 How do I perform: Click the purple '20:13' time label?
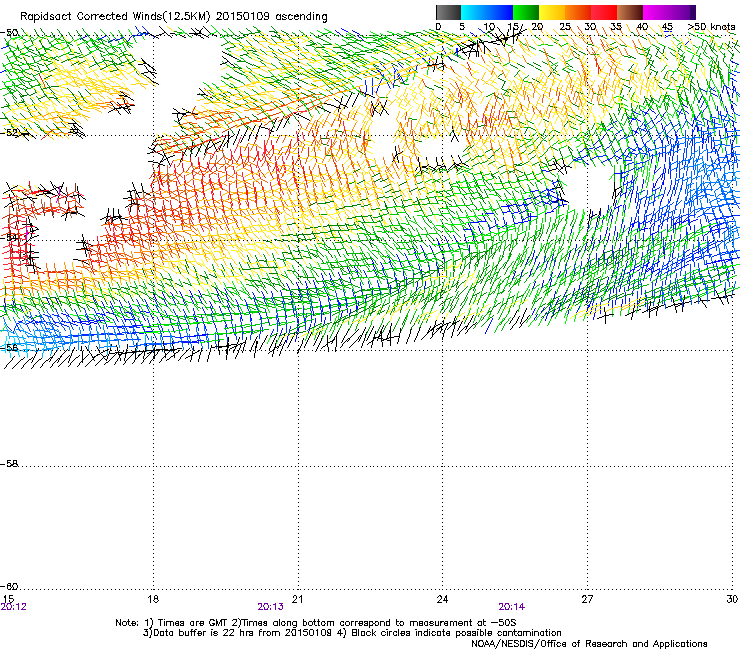[270, 607]
